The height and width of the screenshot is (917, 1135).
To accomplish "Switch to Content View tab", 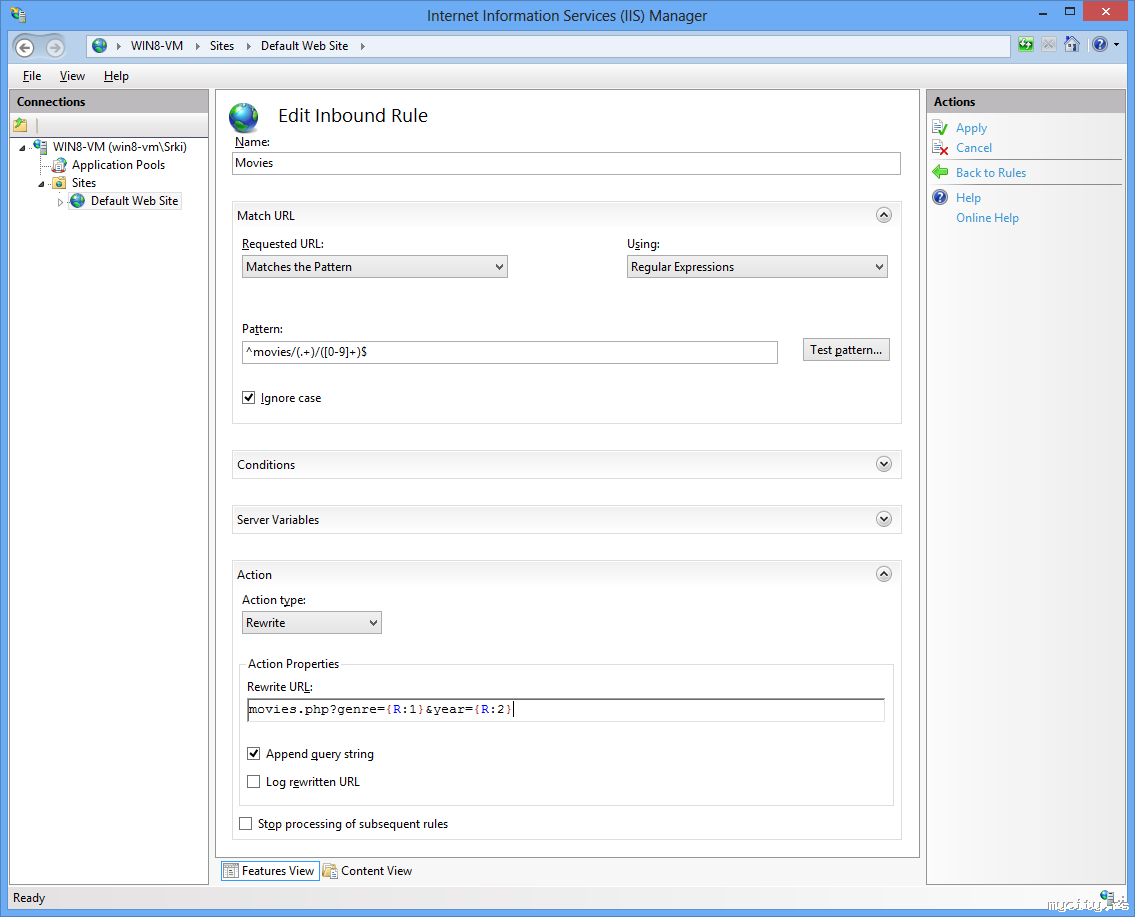I will [368, 871].
